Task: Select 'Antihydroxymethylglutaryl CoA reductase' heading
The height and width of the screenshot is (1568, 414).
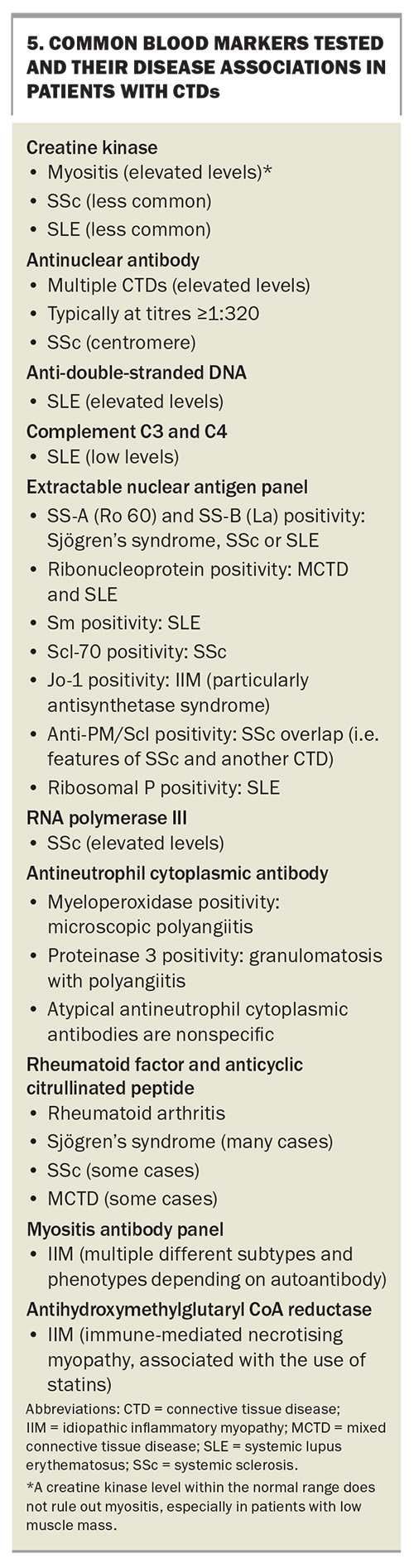Action: coord(199,1310)
